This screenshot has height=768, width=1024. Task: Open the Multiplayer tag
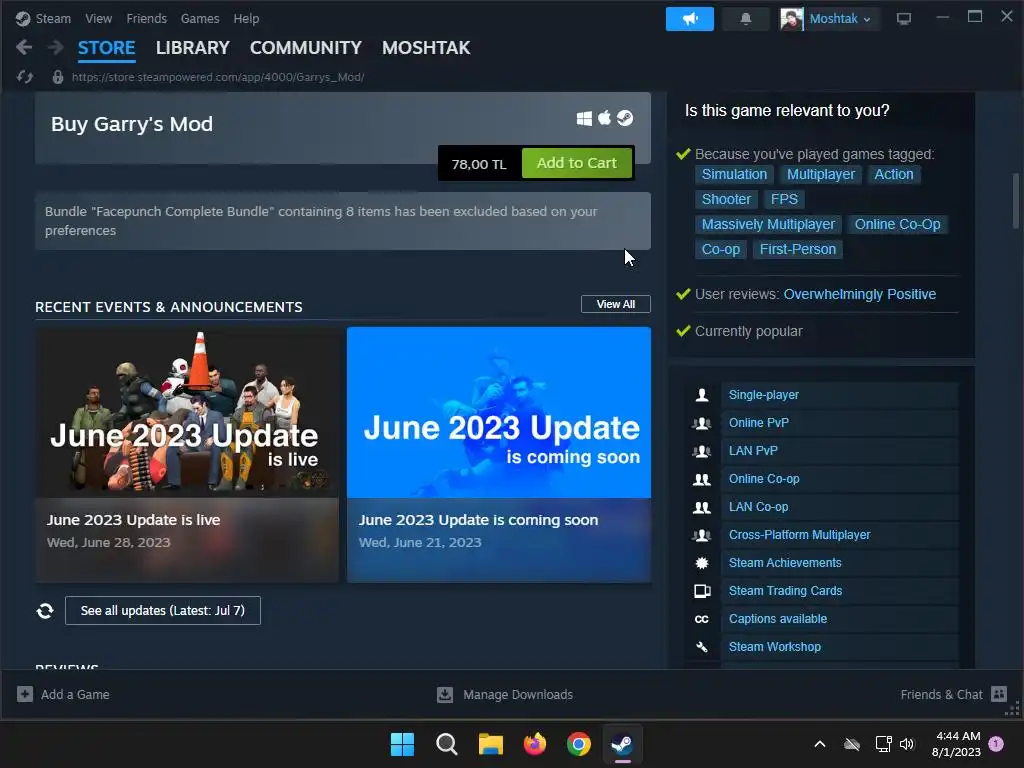point(820,174)
